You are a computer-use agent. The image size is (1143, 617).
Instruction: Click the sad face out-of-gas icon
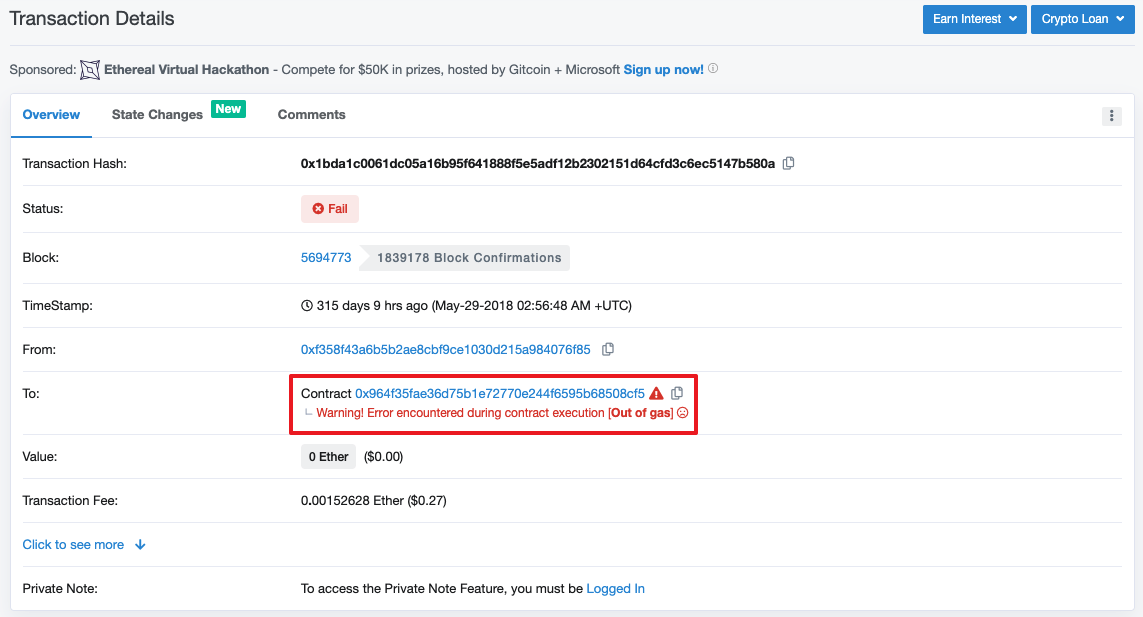682,413
